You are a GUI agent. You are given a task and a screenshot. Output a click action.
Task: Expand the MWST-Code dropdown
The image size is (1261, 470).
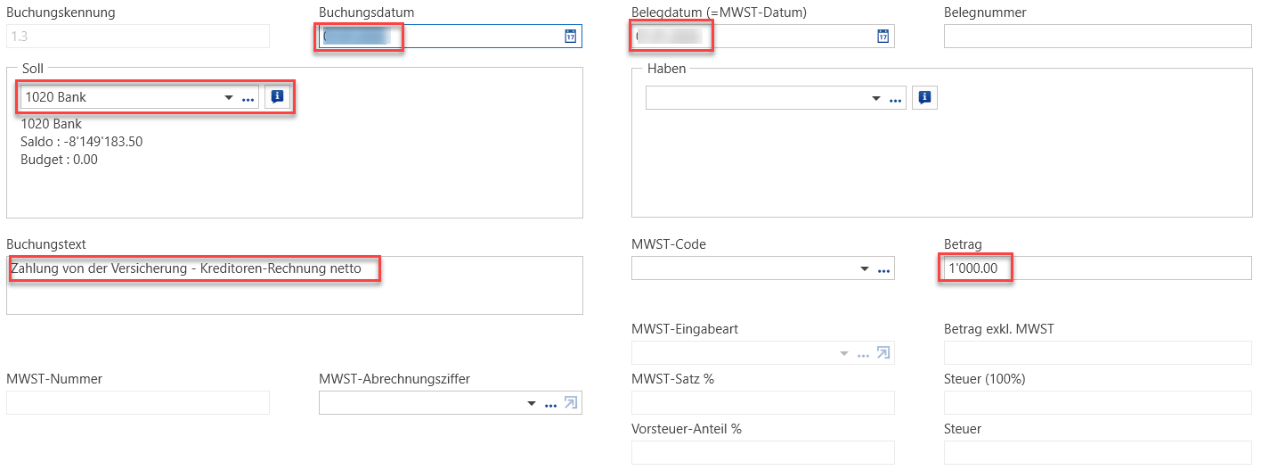[x=865, y=270]
